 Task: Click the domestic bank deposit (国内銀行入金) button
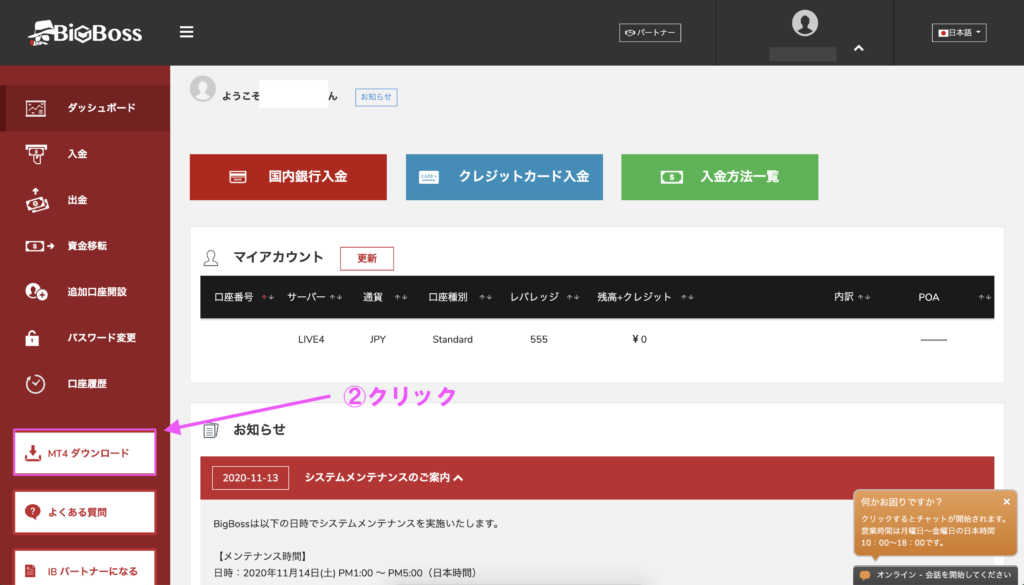288,177
